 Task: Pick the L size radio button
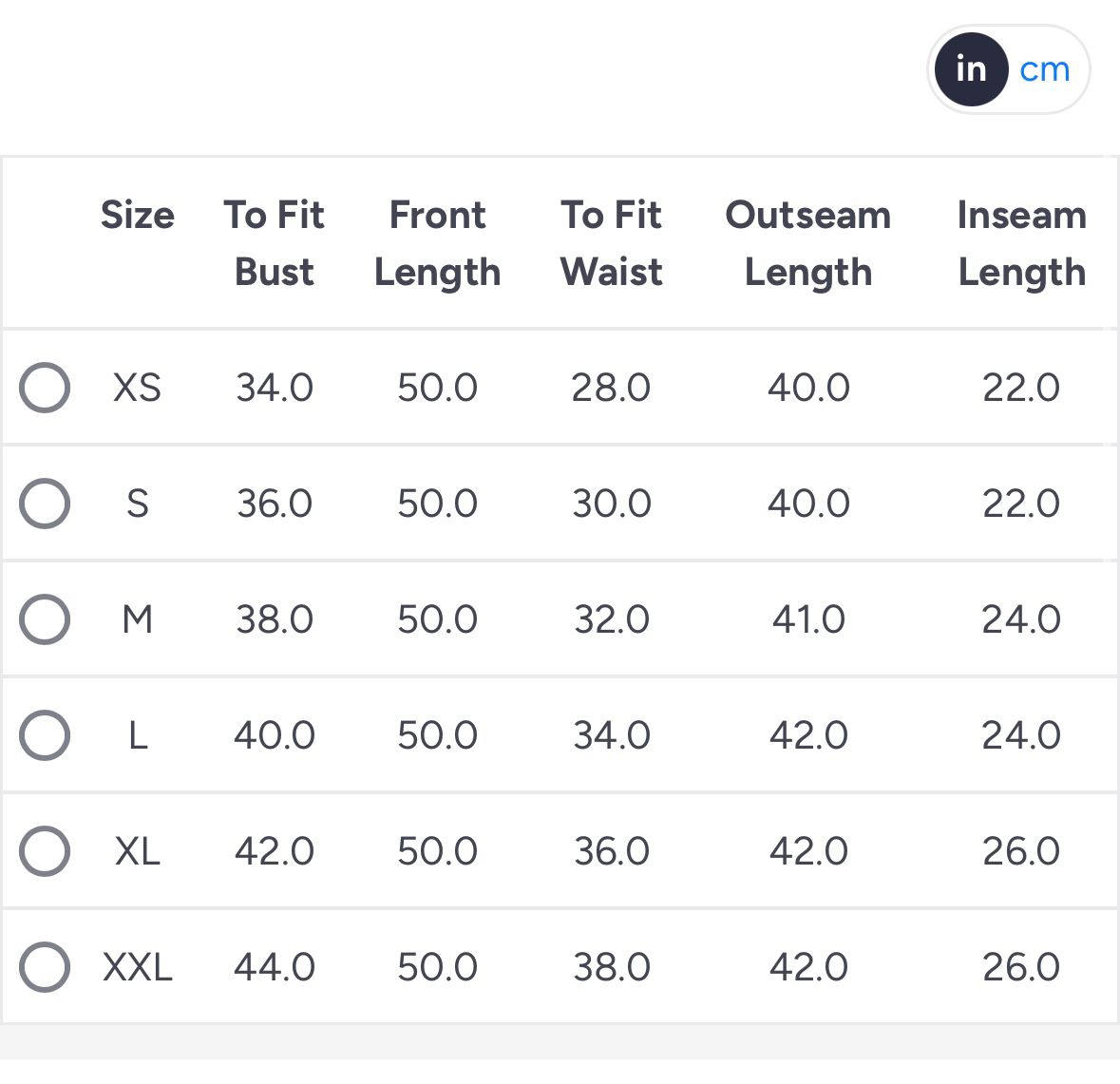[x=45, y=735]
